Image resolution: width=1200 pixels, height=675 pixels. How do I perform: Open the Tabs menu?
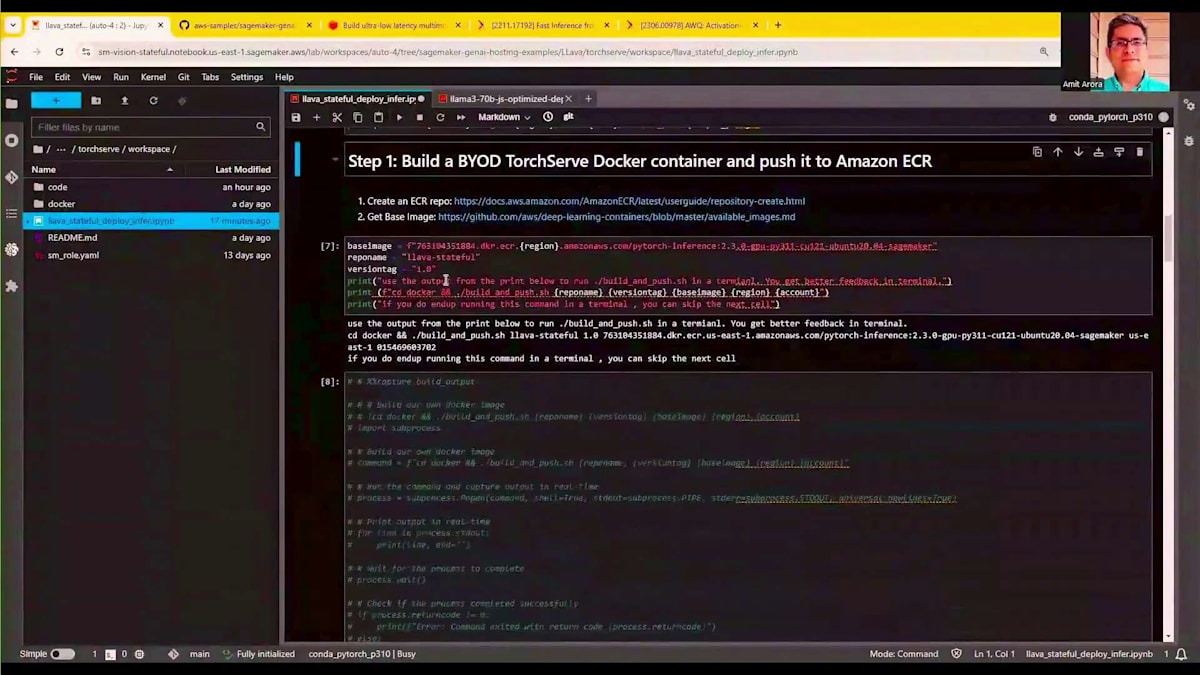[210, 77]
